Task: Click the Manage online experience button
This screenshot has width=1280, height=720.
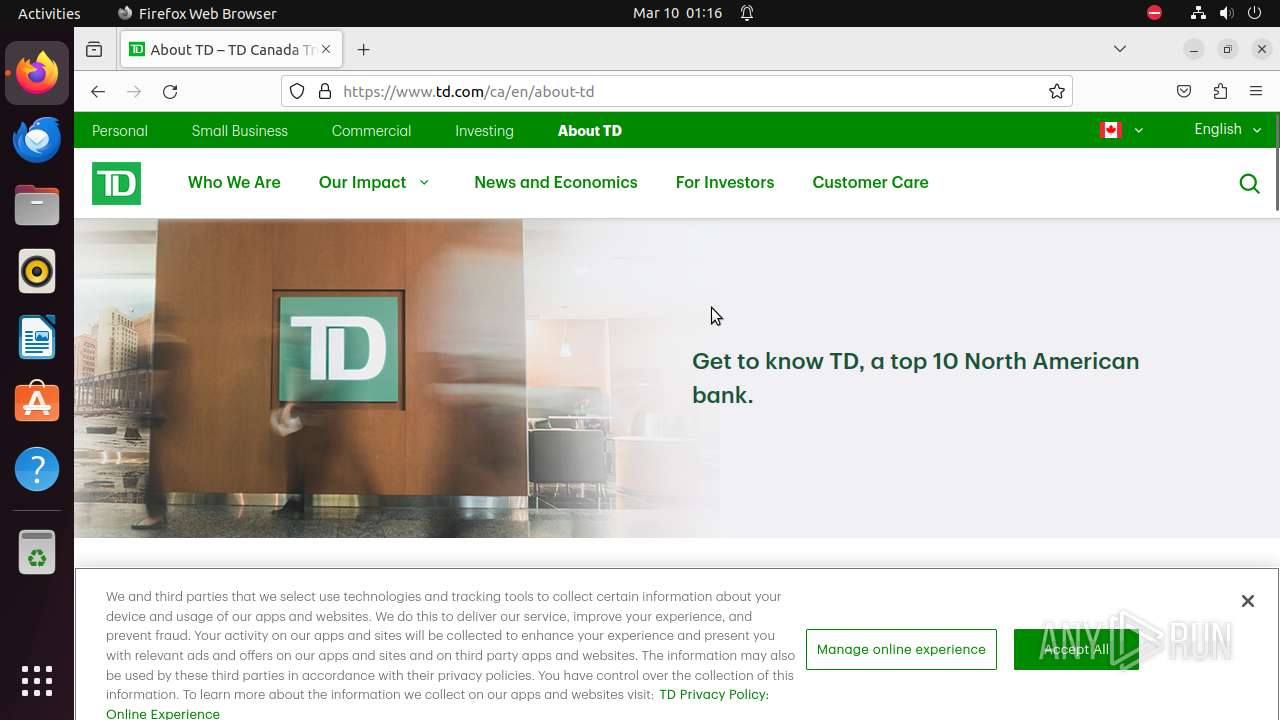Action: [x=901, y=649]
